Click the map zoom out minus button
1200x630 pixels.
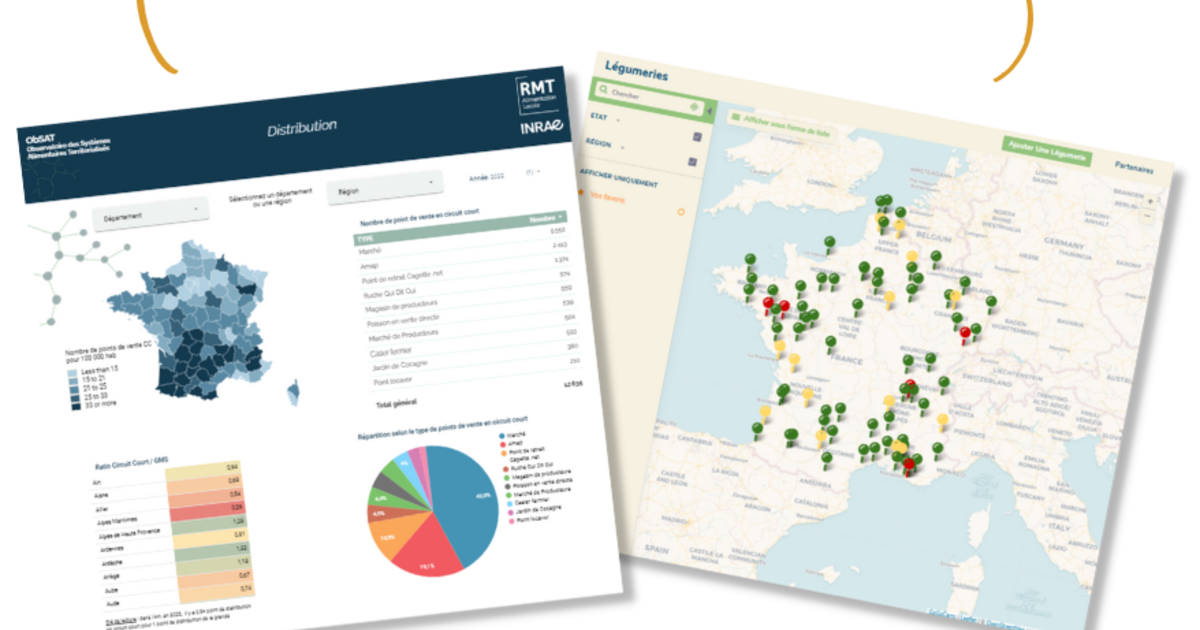pos(1149,215)
